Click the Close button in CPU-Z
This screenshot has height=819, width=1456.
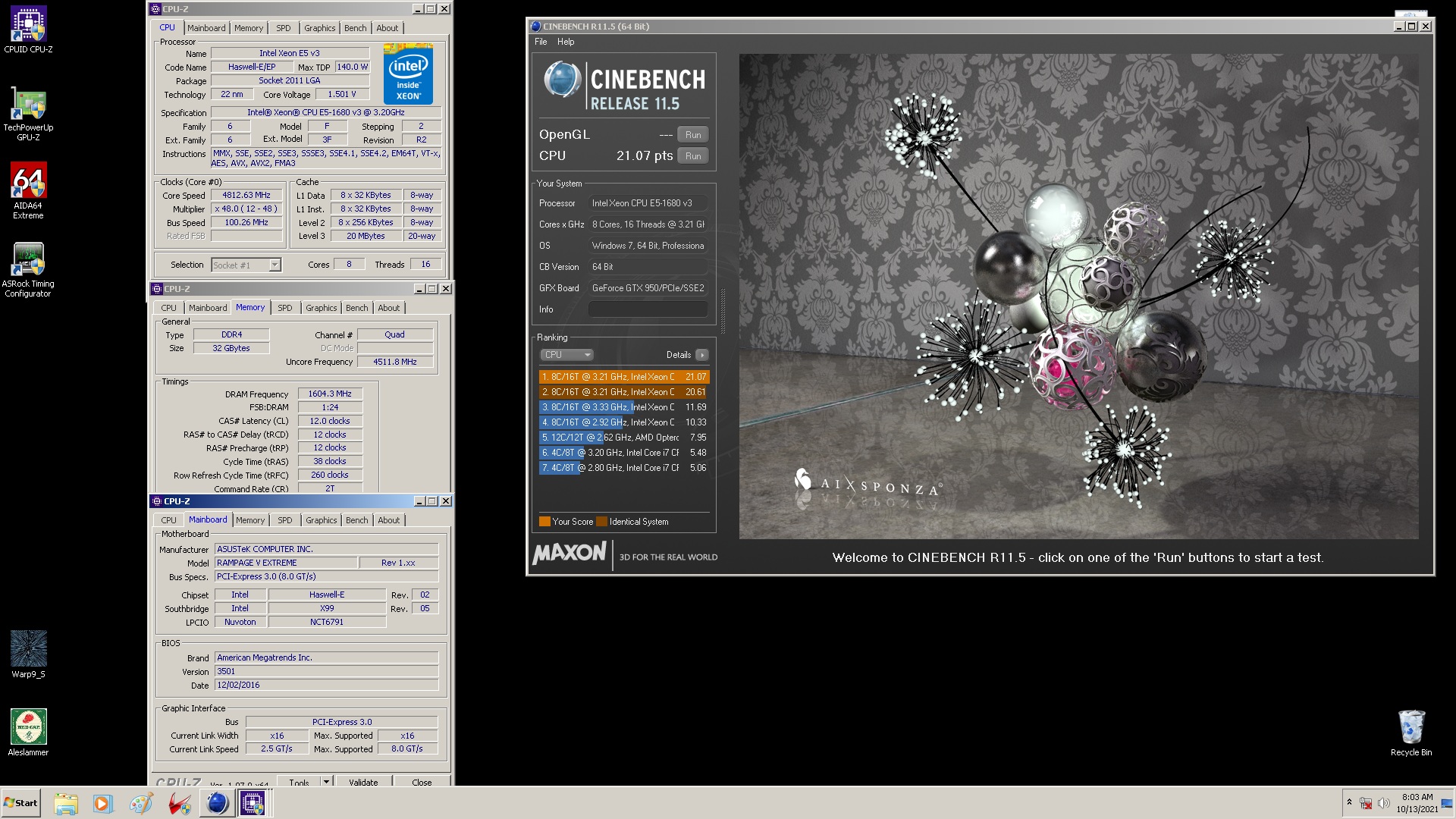pos(422,782)
